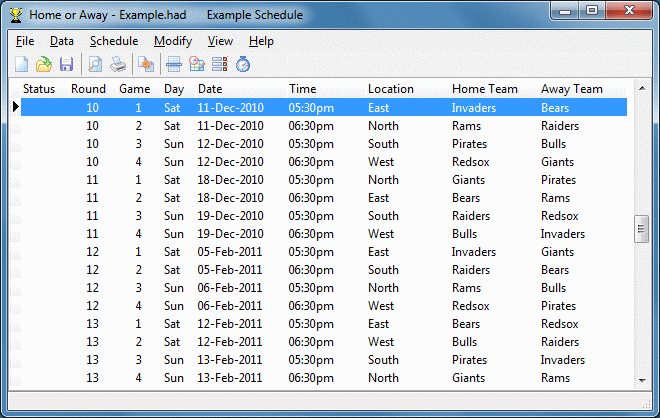Select 13-Feb-2011 date in Pirates vs Invaders row
Screen dimensions: 660x418
point(230,360)
